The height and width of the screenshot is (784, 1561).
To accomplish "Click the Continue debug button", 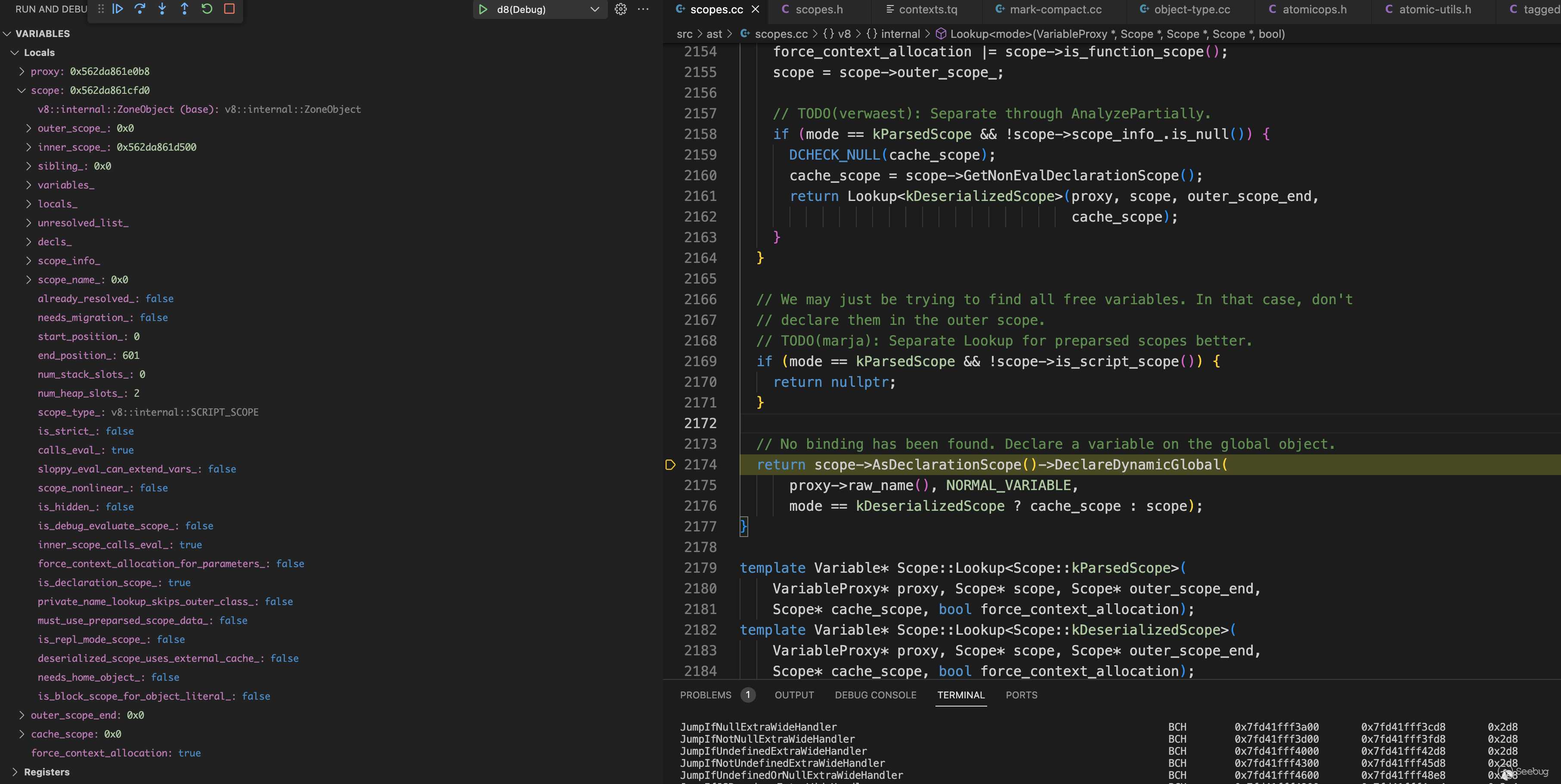I will tap(118, 9).
